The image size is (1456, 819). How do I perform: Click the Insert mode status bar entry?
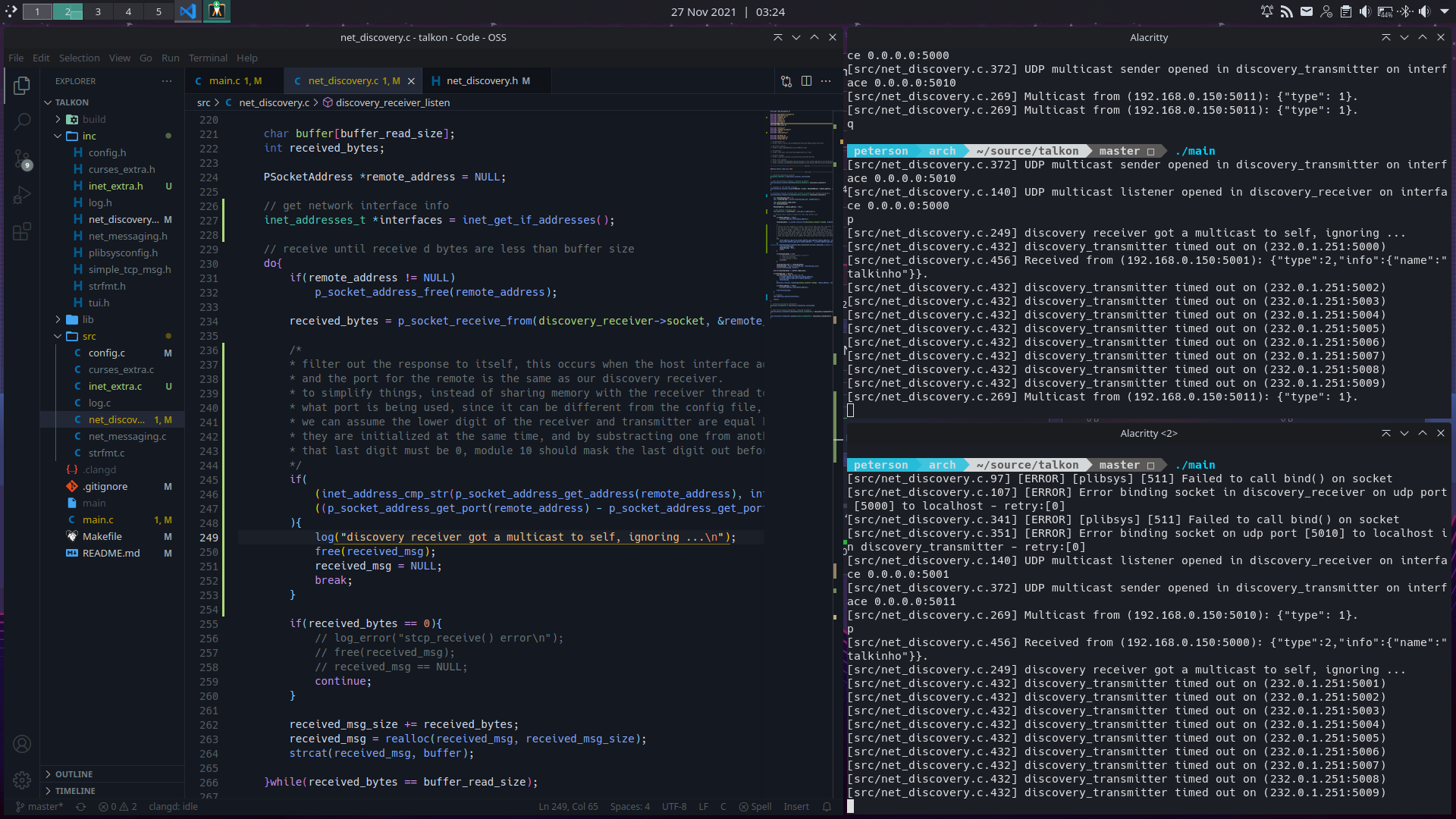pyautogui.click(x=796, y=807)
